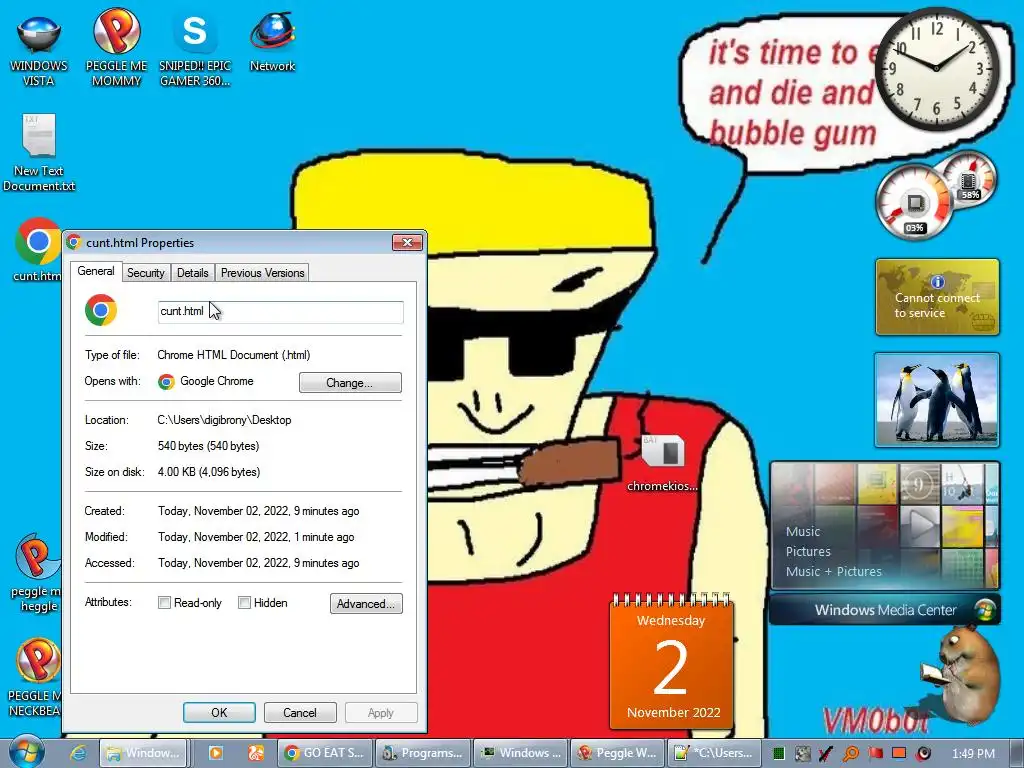Click the Start orb button
This screenshot has height=768, width=1024.
[x=26, y=752]
